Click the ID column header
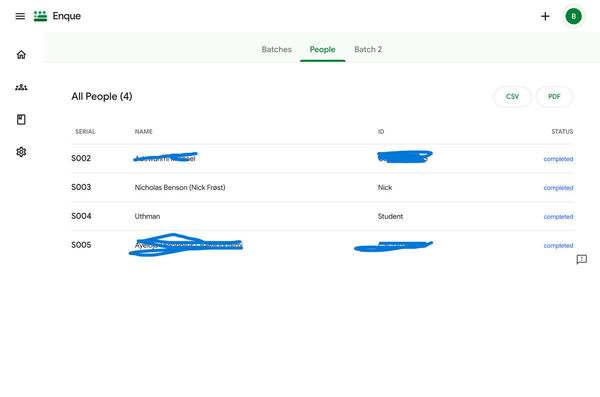The width and height of the screenshot is (600, 397). point(381,132)
